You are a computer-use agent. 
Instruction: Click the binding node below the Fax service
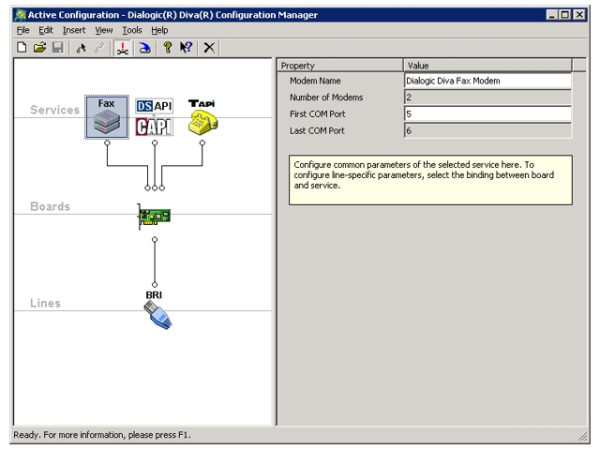107,143
